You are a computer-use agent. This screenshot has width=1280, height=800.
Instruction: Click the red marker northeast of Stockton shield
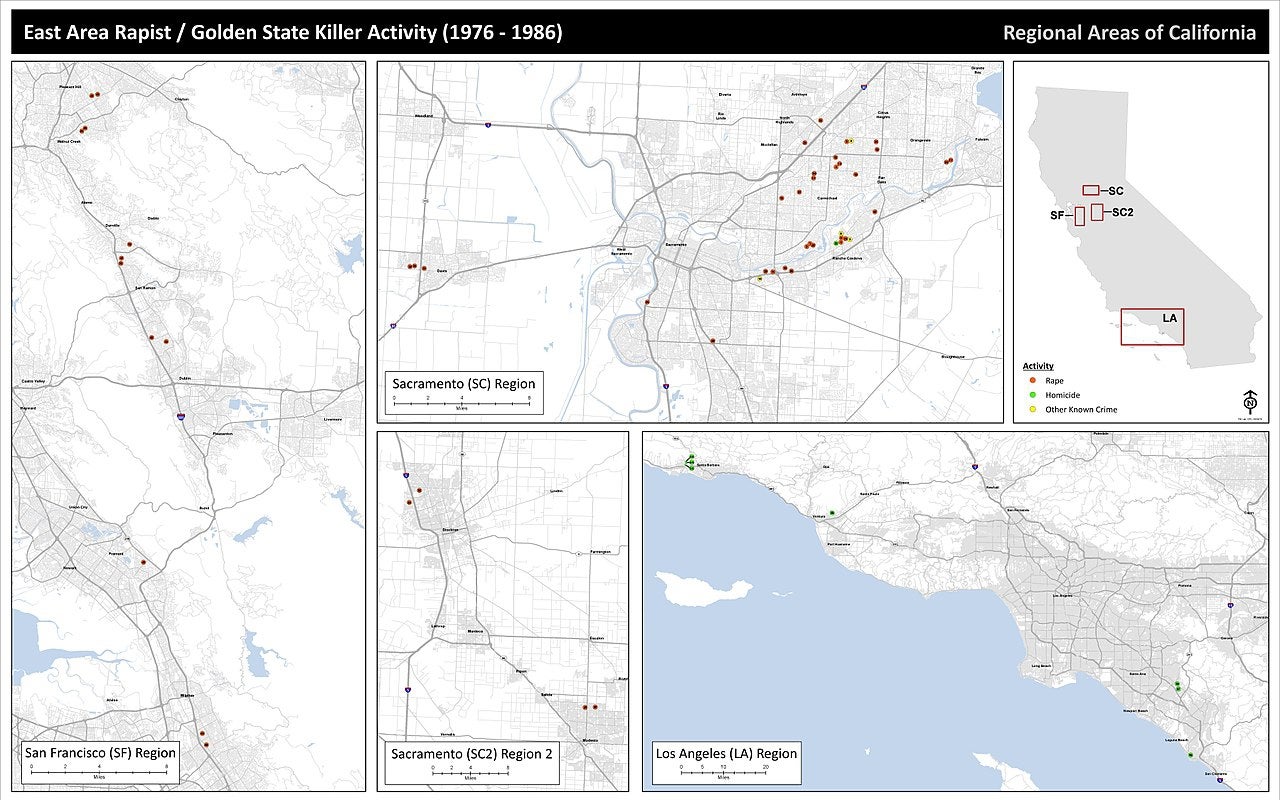(x=419, y=491)
